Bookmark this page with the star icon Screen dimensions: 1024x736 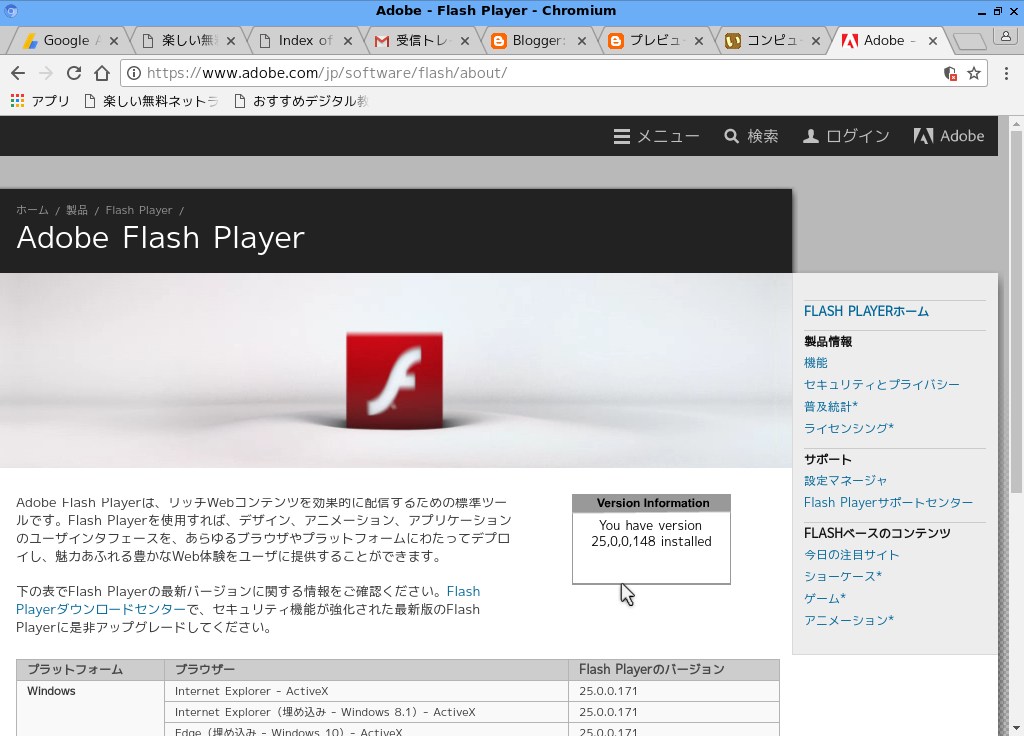(x=974, y=73)
